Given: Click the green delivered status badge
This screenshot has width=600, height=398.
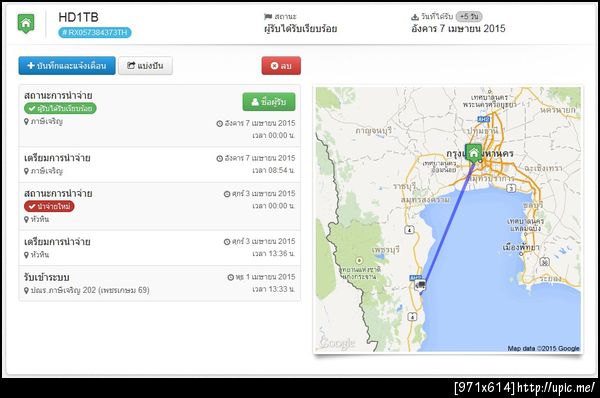Looking at the screenshot, I should coord(60,108).
